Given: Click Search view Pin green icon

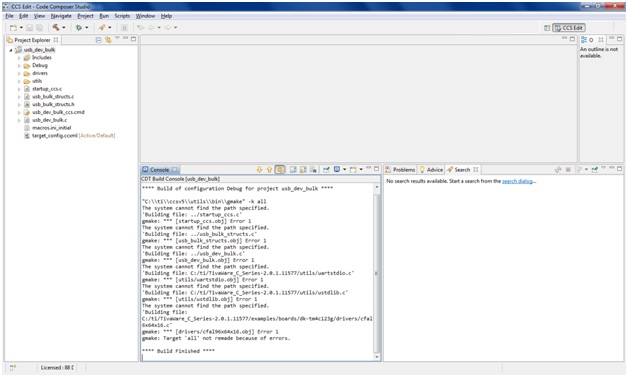Looking at the screenshot, I should pyautogui.click(x=595, y=170).
